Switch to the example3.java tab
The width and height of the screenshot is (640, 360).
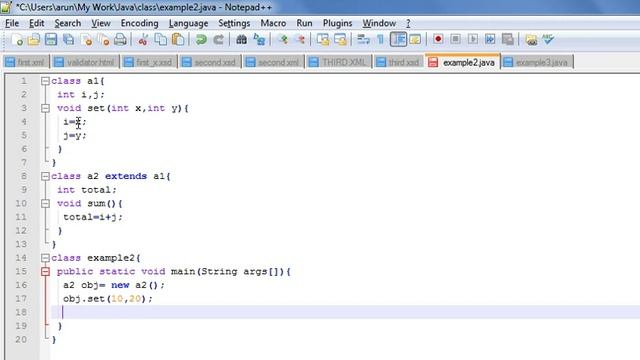(x=537, y=62)
